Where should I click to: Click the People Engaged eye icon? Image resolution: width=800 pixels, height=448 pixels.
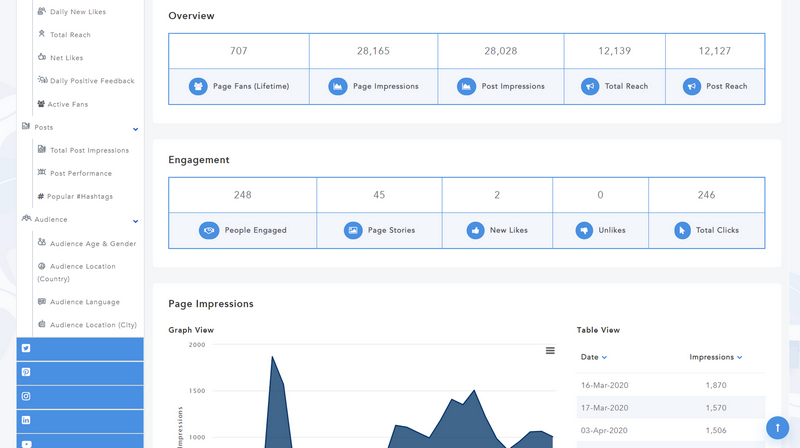(x=209, y=230)
